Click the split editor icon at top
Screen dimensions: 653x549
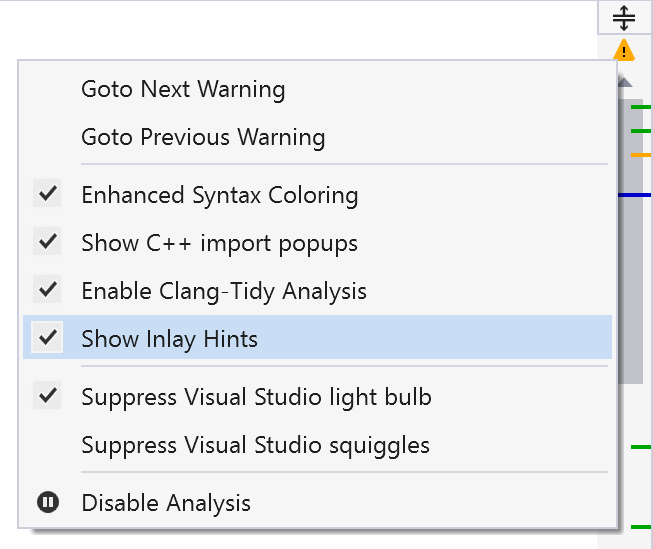[x=624, y=17]
